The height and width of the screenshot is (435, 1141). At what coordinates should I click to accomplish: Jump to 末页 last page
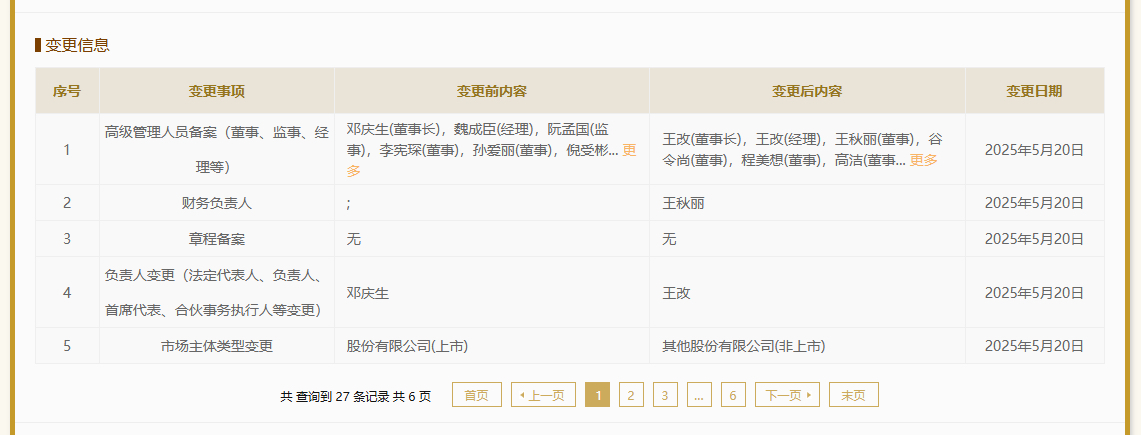pyautogui.click(x=854, y=395)
